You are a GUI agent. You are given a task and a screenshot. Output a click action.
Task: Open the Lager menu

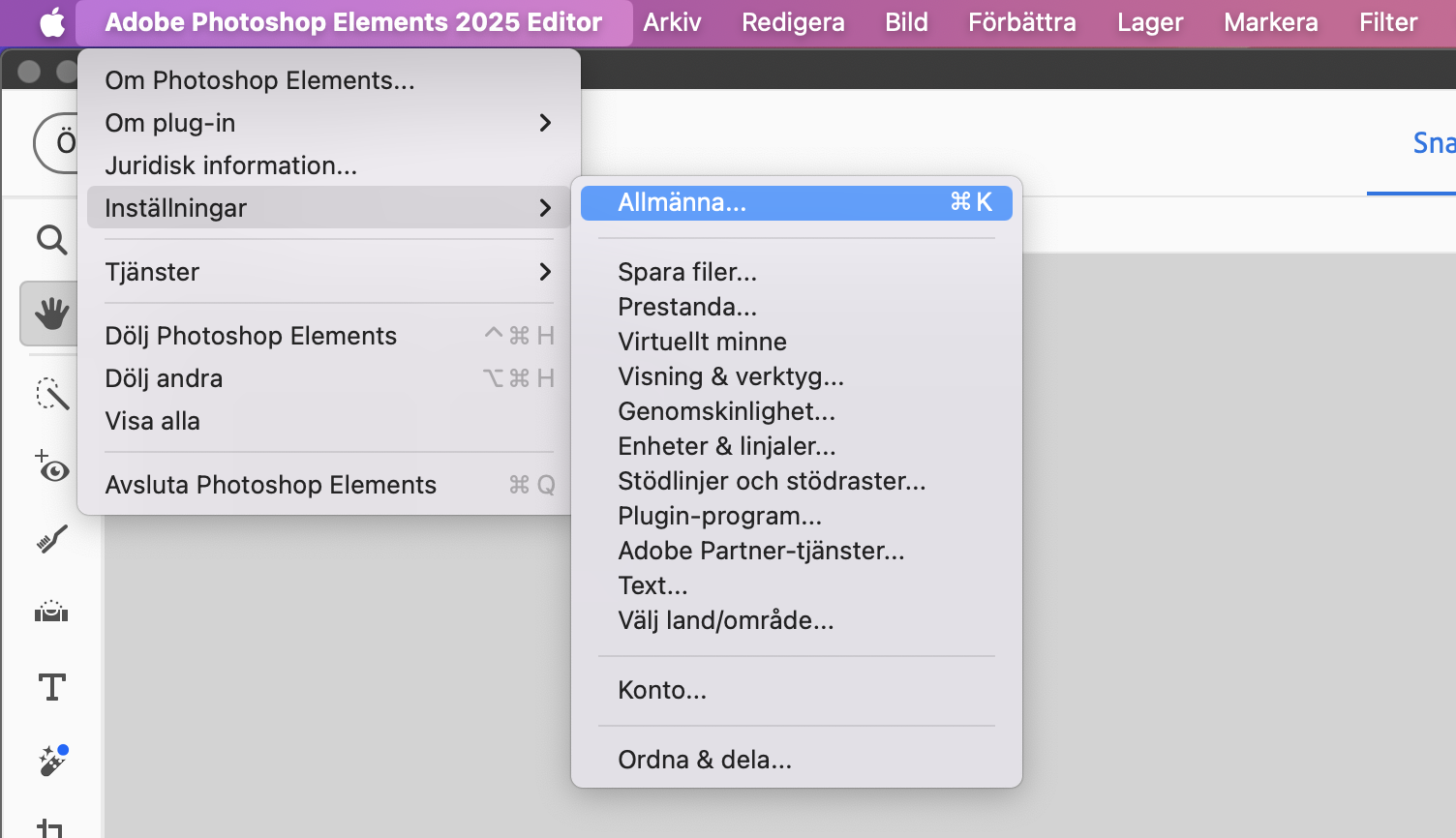click(x=1150, y=22)
